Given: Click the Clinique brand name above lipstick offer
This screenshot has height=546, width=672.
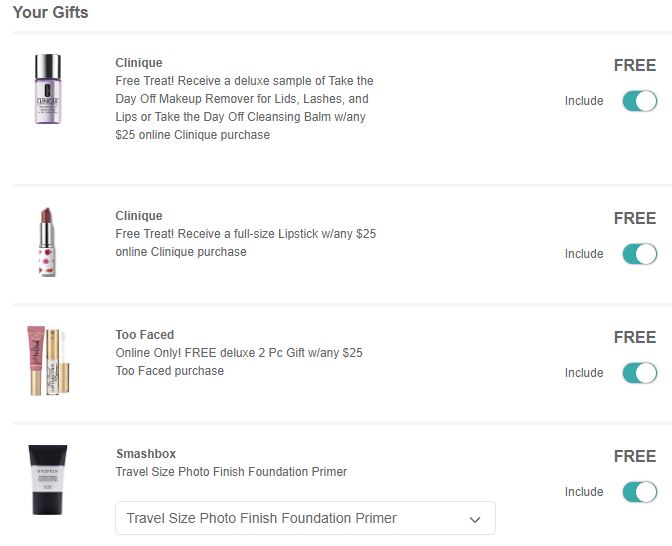Looking at the screenshot, I should (138, 216).
